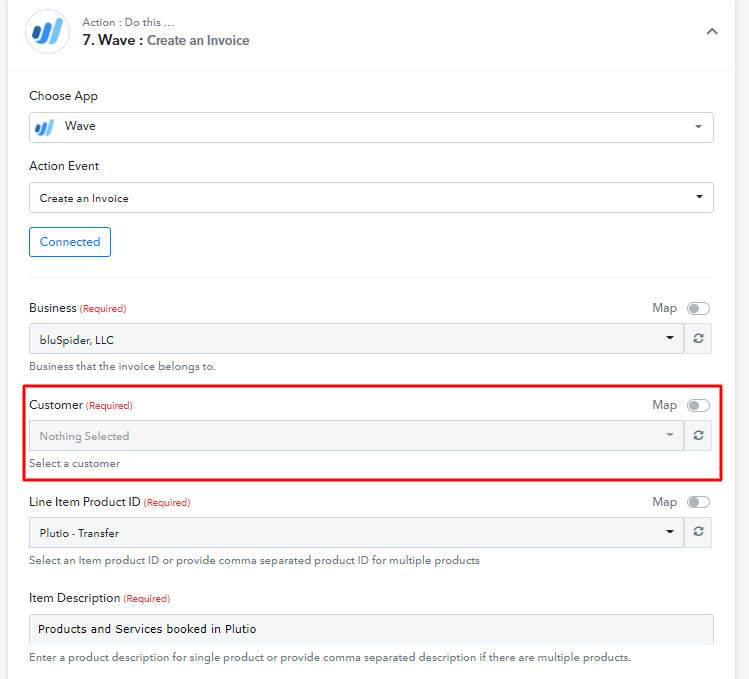Viewport: 749px width, 679px height.
Task: Open the Choose App dropdown showing Wave
Action: coord(371,127)
